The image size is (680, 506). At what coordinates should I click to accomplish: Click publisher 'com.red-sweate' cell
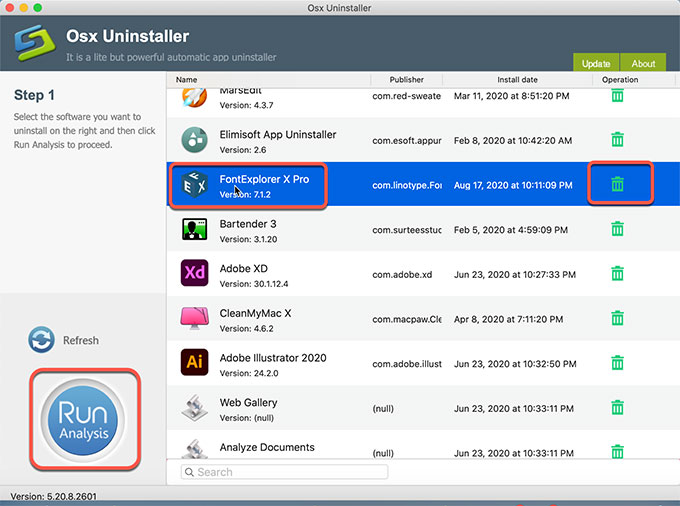click(406, 96)
